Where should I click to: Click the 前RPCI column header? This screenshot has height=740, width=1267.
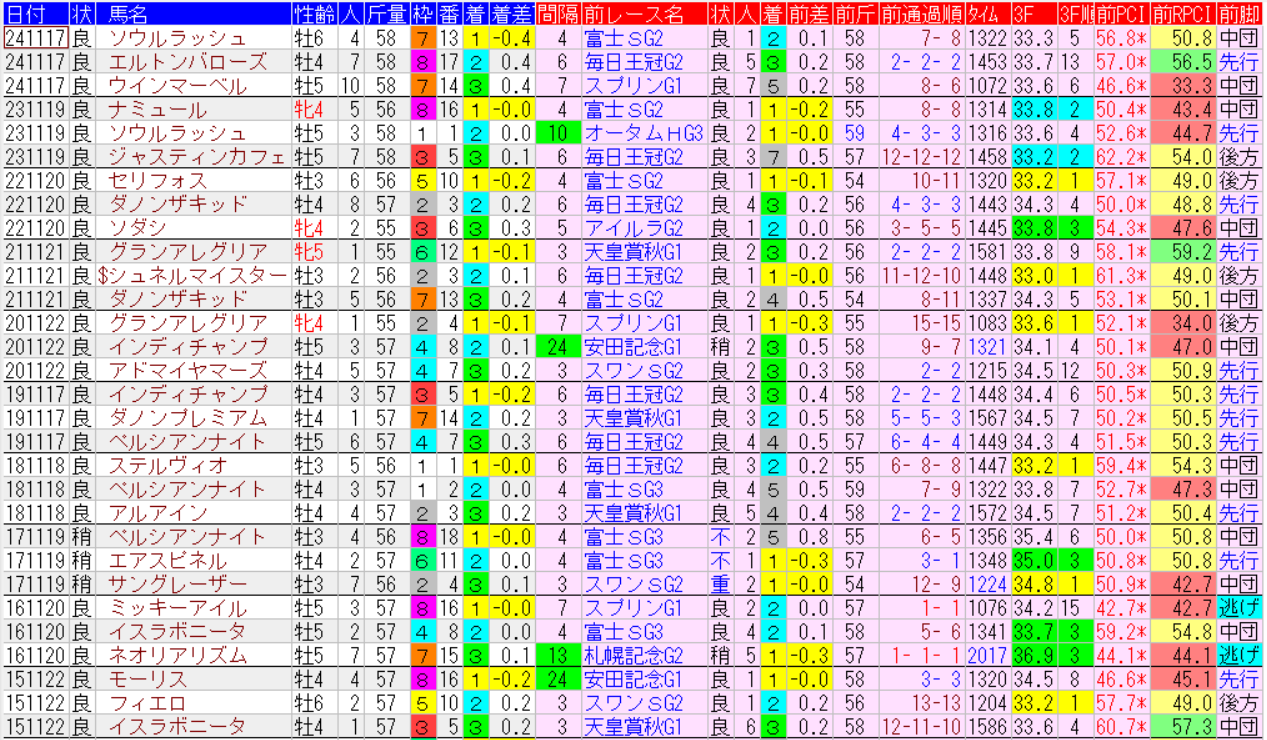click(x=1181, y=14)
